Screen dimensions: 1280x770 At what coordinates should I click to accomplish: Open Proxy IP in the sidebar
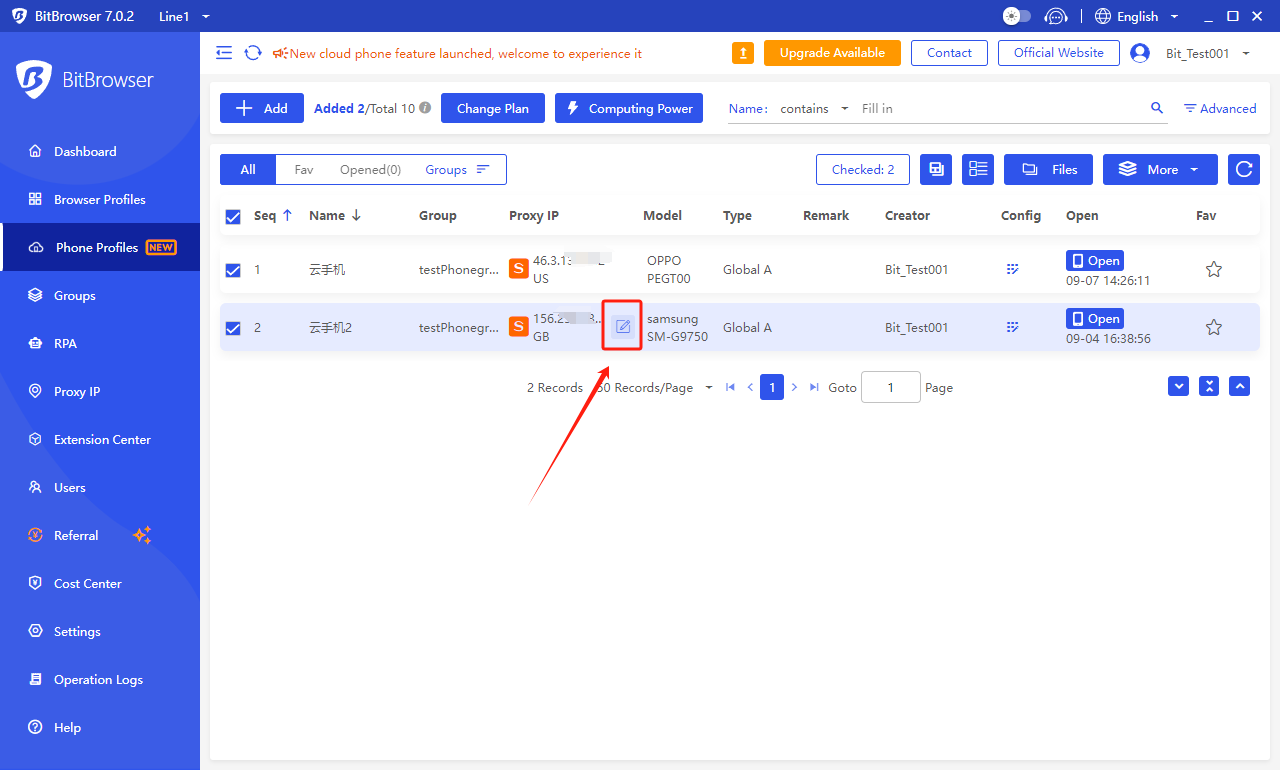click(77, 391)
